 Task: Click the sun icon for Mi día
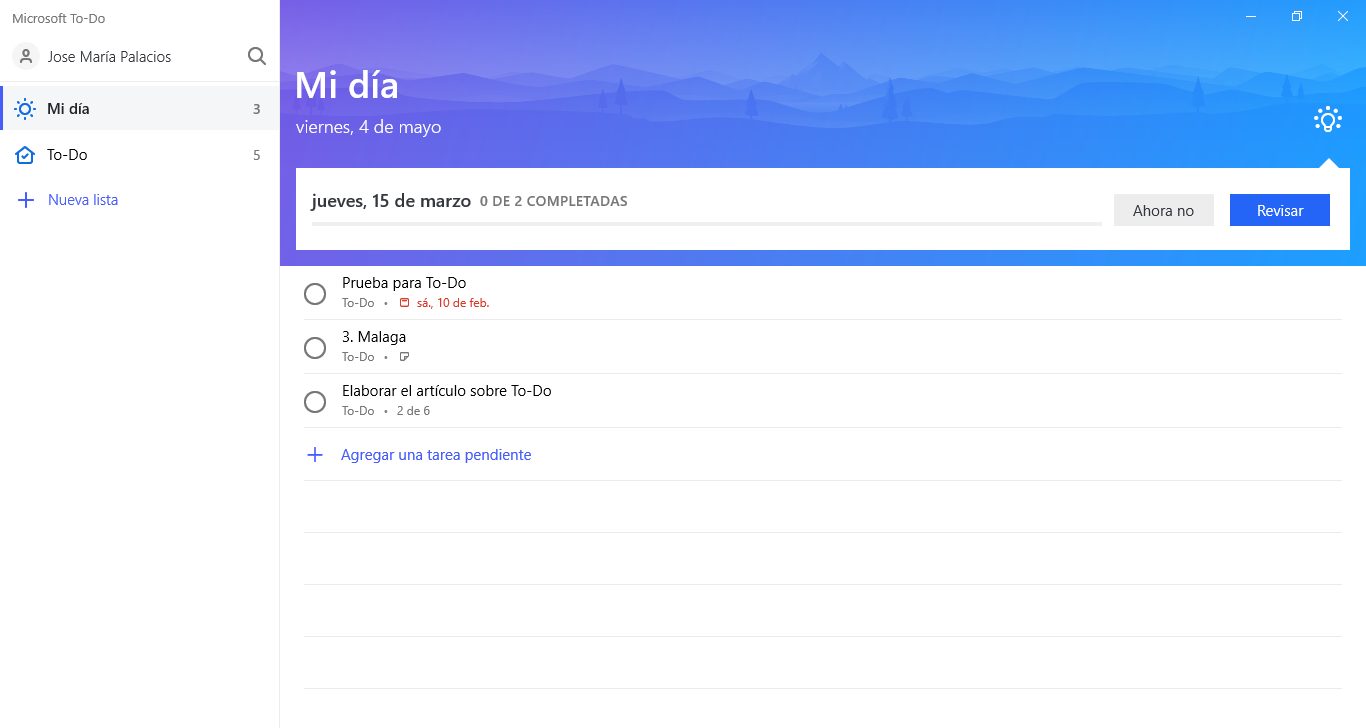point(26,109)
